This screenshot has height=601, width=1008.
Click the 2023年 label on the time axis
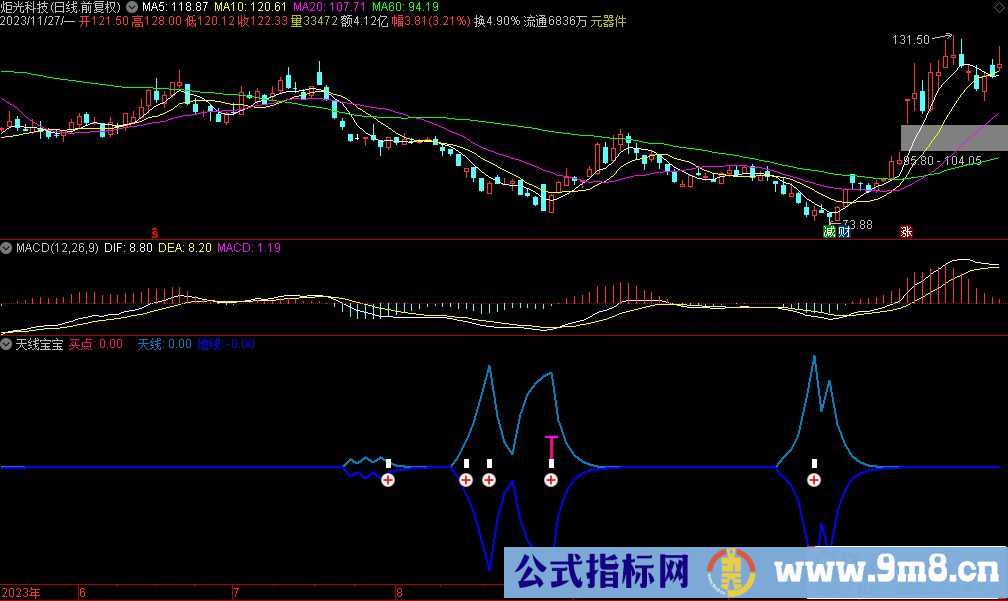pyautogui.click(x=21, y=593)
